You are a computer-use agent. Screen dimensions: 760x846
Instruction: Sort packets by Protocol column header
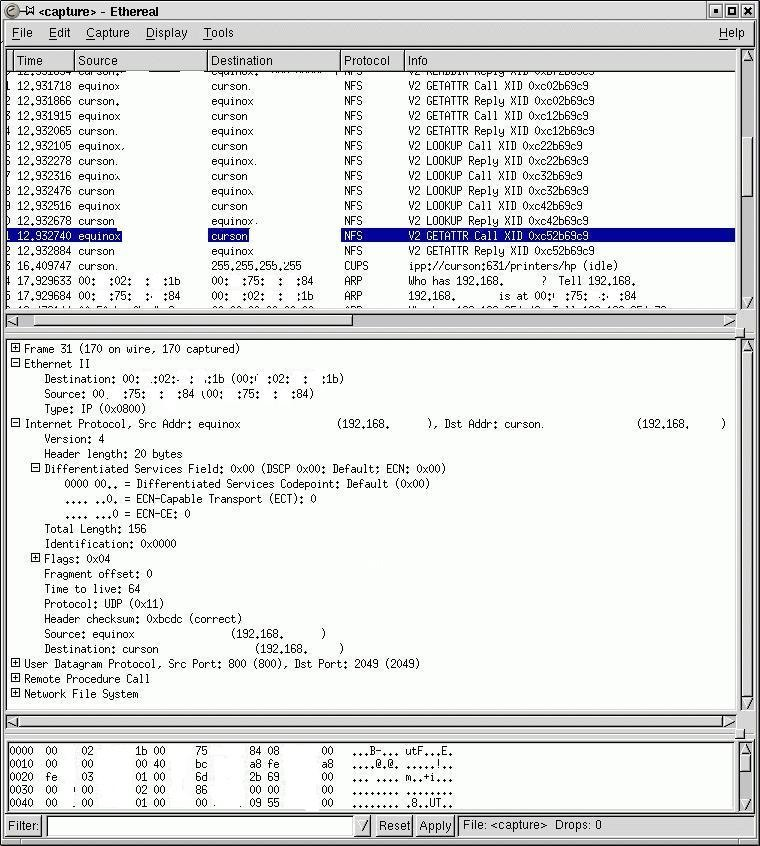tap(371, 61)
